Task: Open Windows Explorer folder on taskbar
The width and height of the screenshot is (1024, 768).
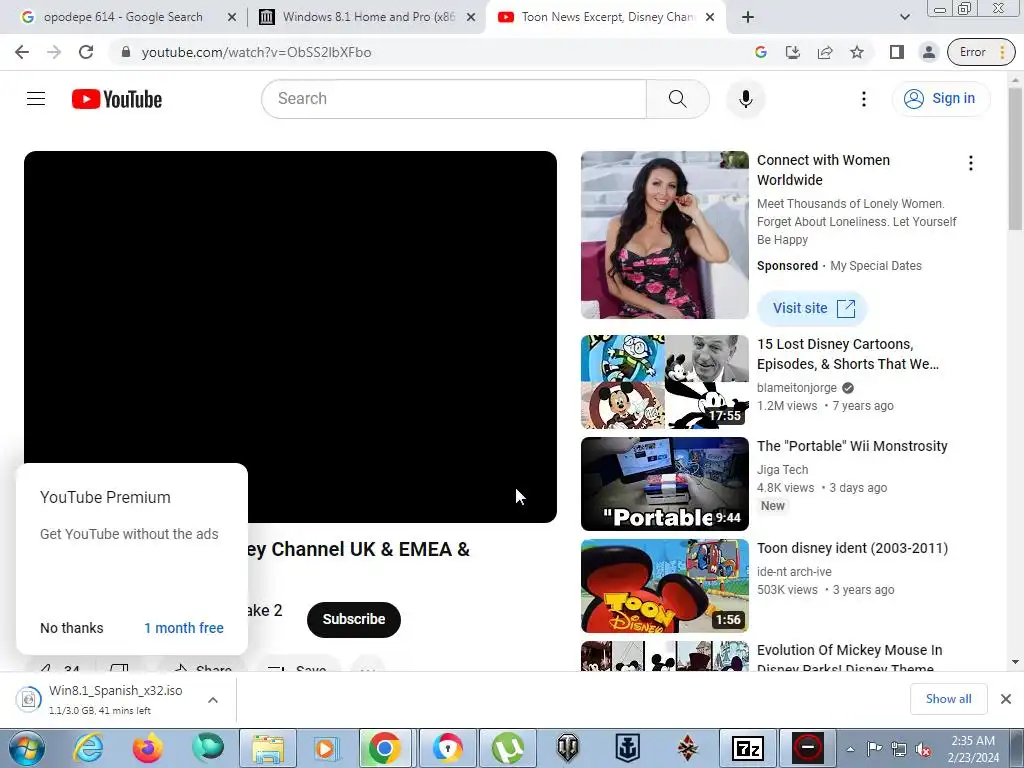Action: (x=268, y=748)
